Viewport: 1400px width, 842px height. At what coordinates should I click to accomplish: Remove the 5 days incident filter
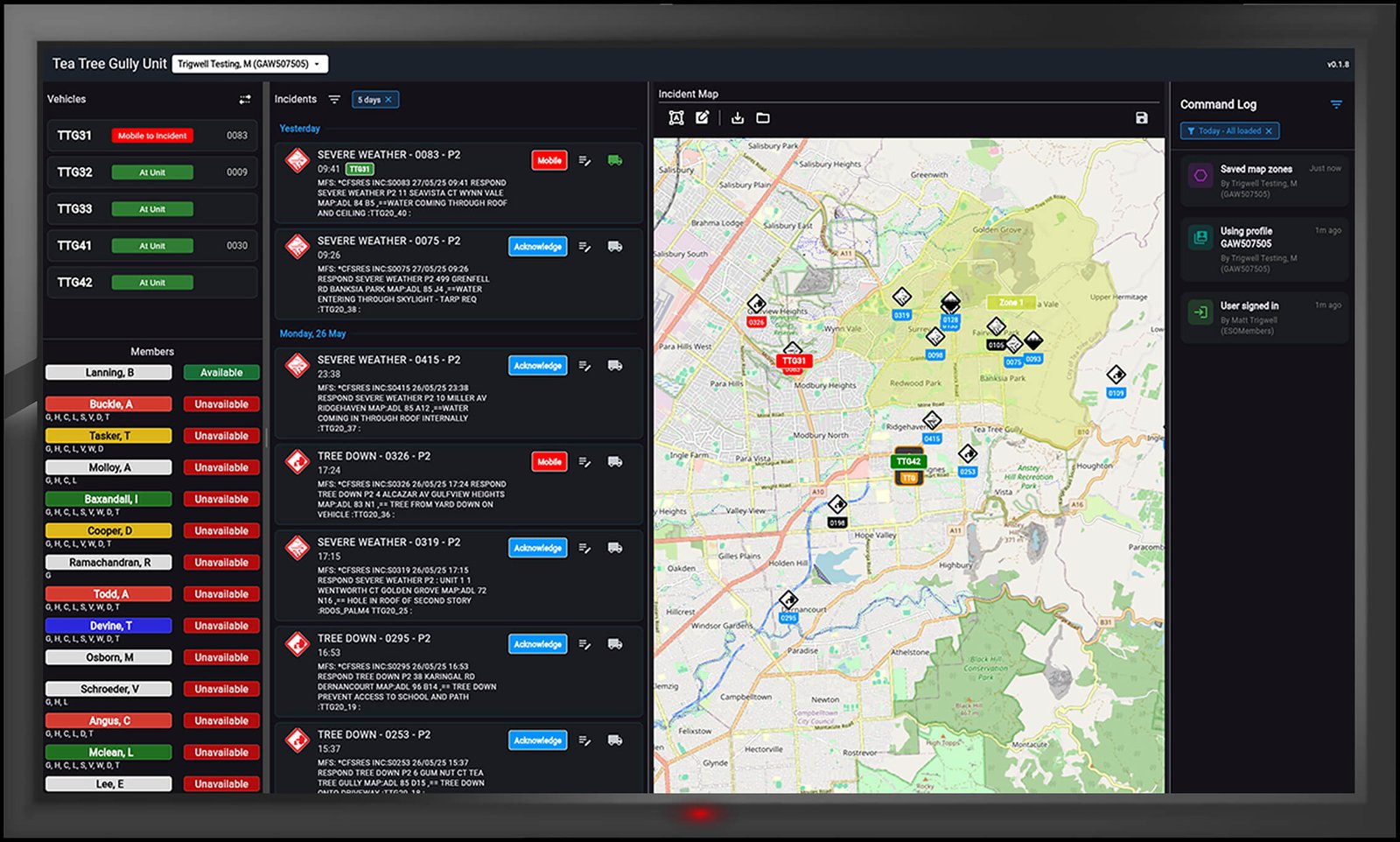[390, 99]
